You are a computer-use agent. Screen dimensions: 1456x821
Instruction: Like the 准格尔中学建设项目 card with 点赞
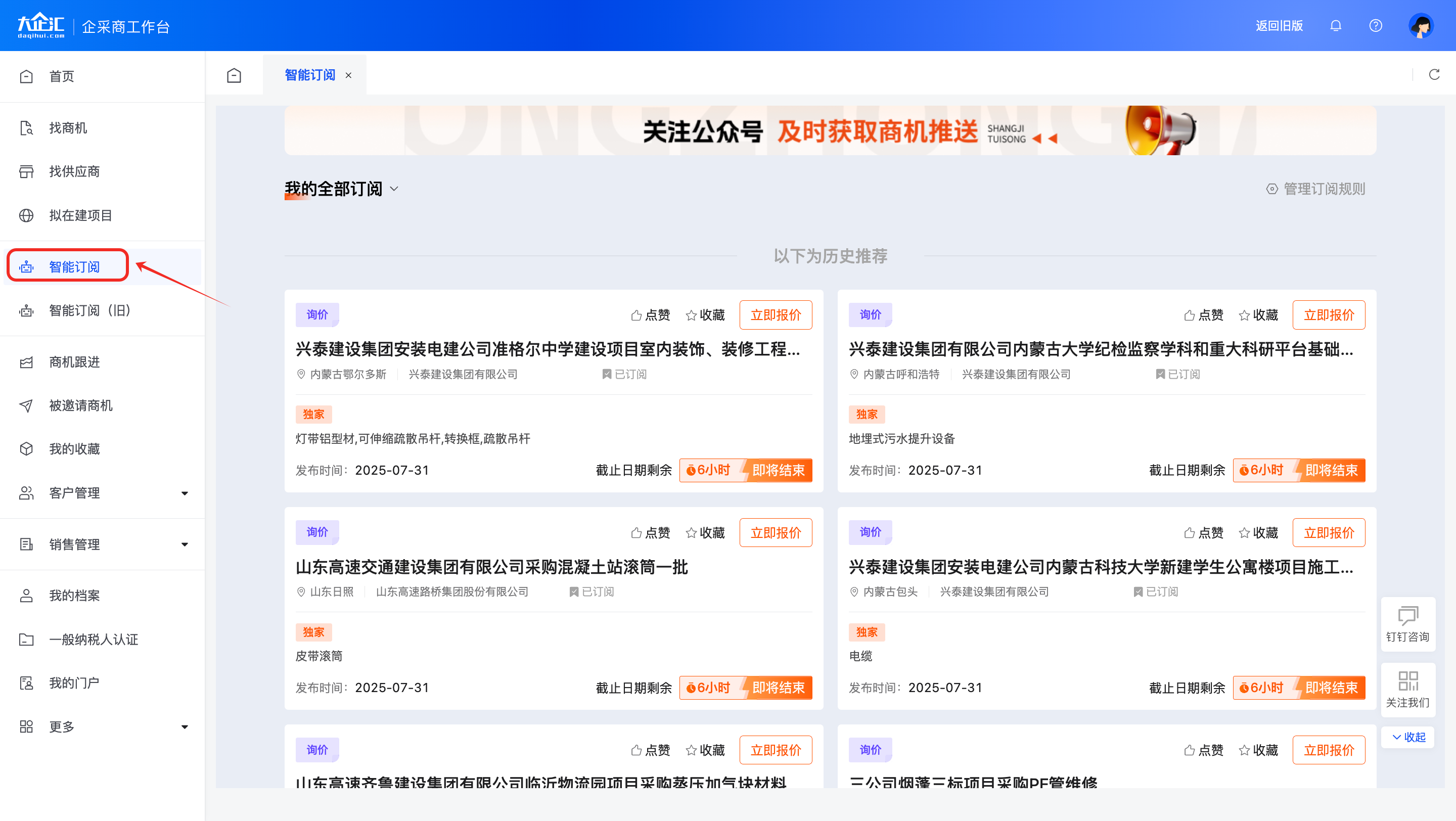(651, 315)
